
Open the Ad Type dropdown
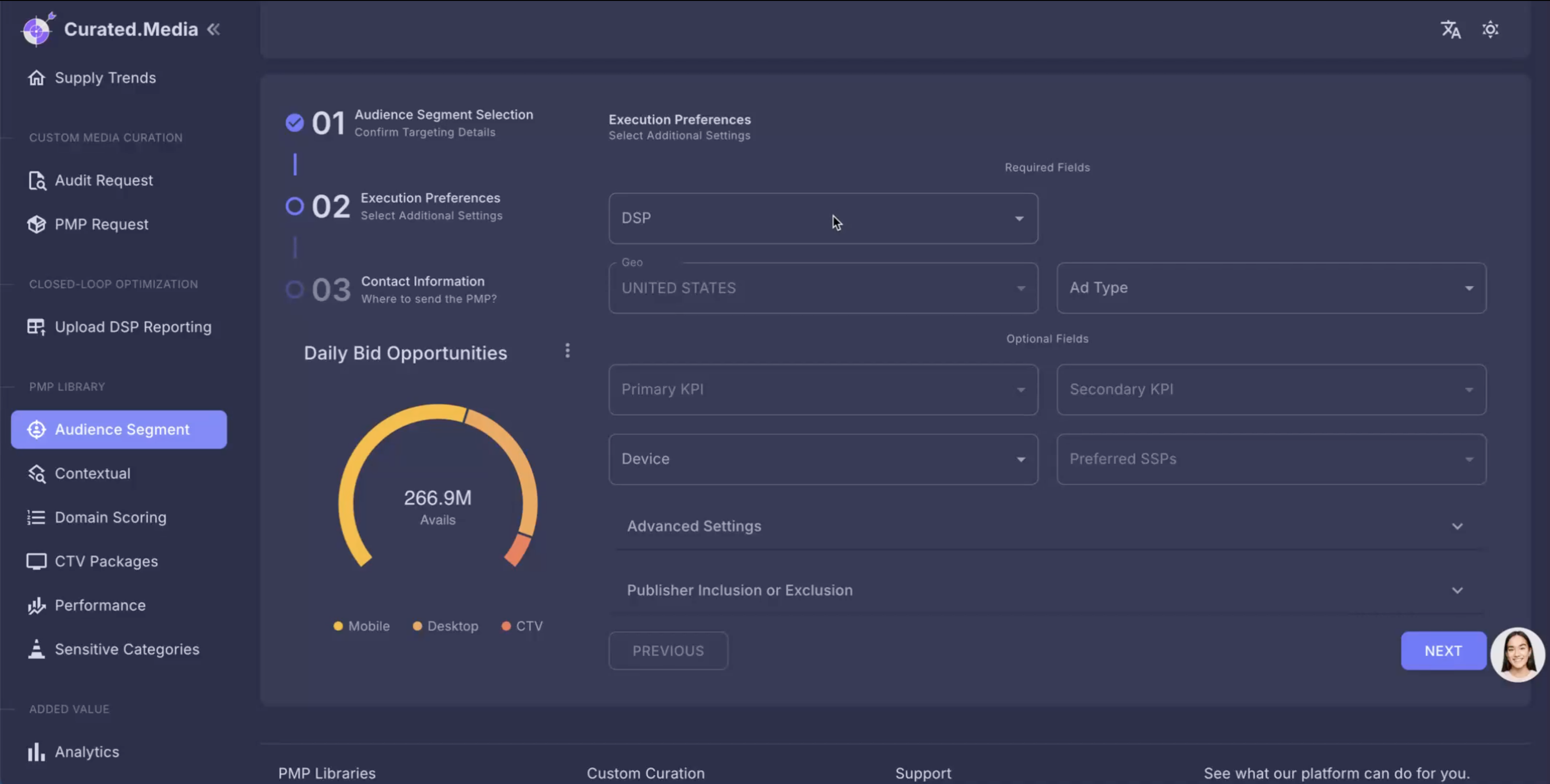click(1271, 288)
